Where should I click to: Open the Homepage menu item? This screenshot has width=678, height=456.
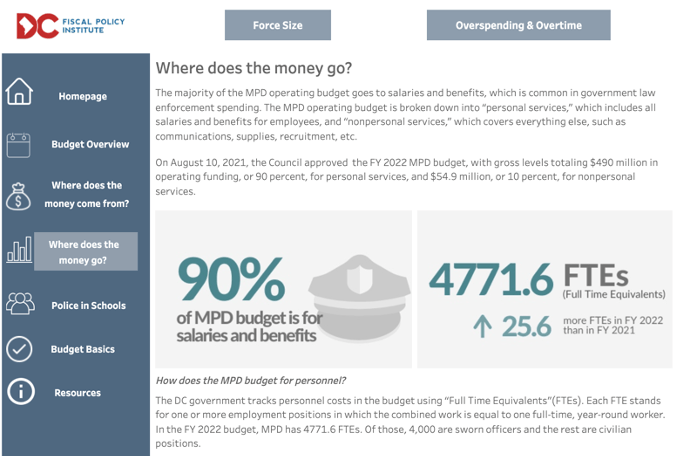click(83, 97)
